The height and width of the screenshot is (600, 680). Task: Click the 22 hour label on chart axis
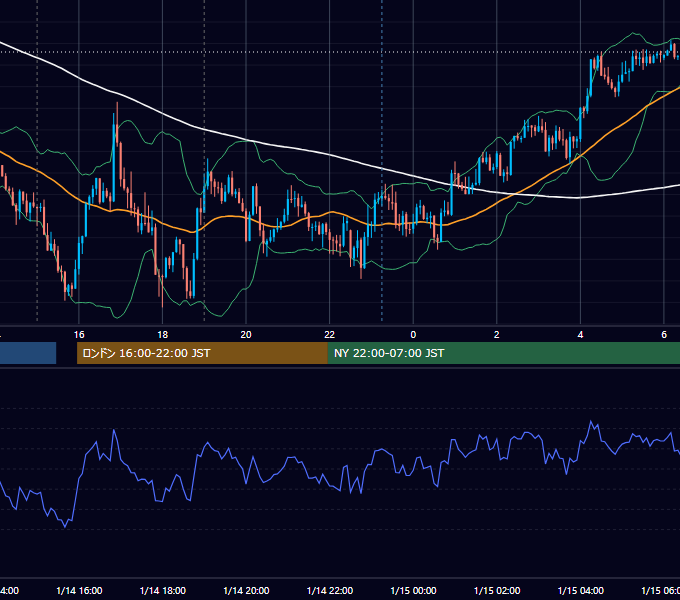click(x=330, y=335)
